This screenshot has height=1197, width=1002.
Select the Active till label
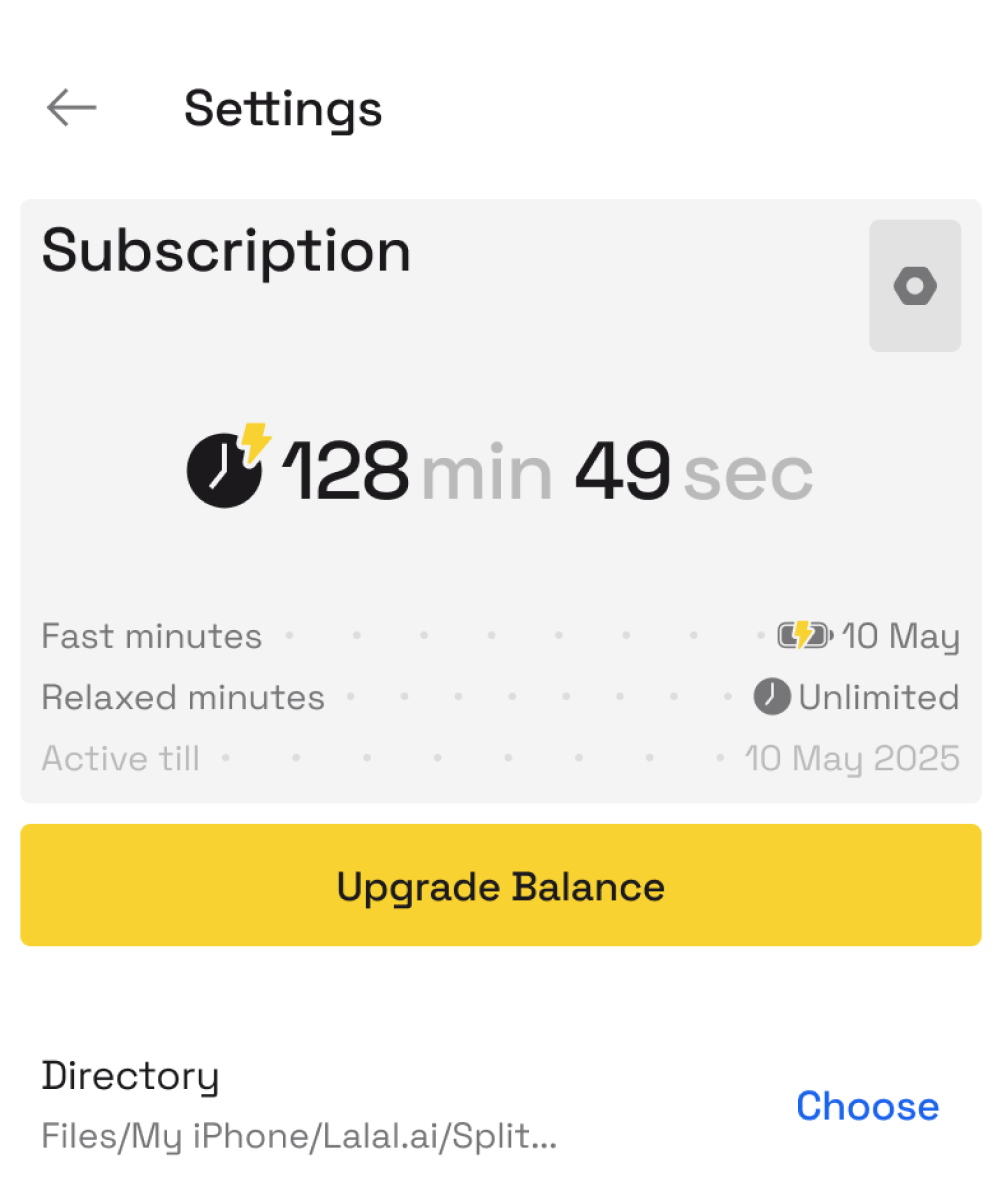tap(120, 759)
